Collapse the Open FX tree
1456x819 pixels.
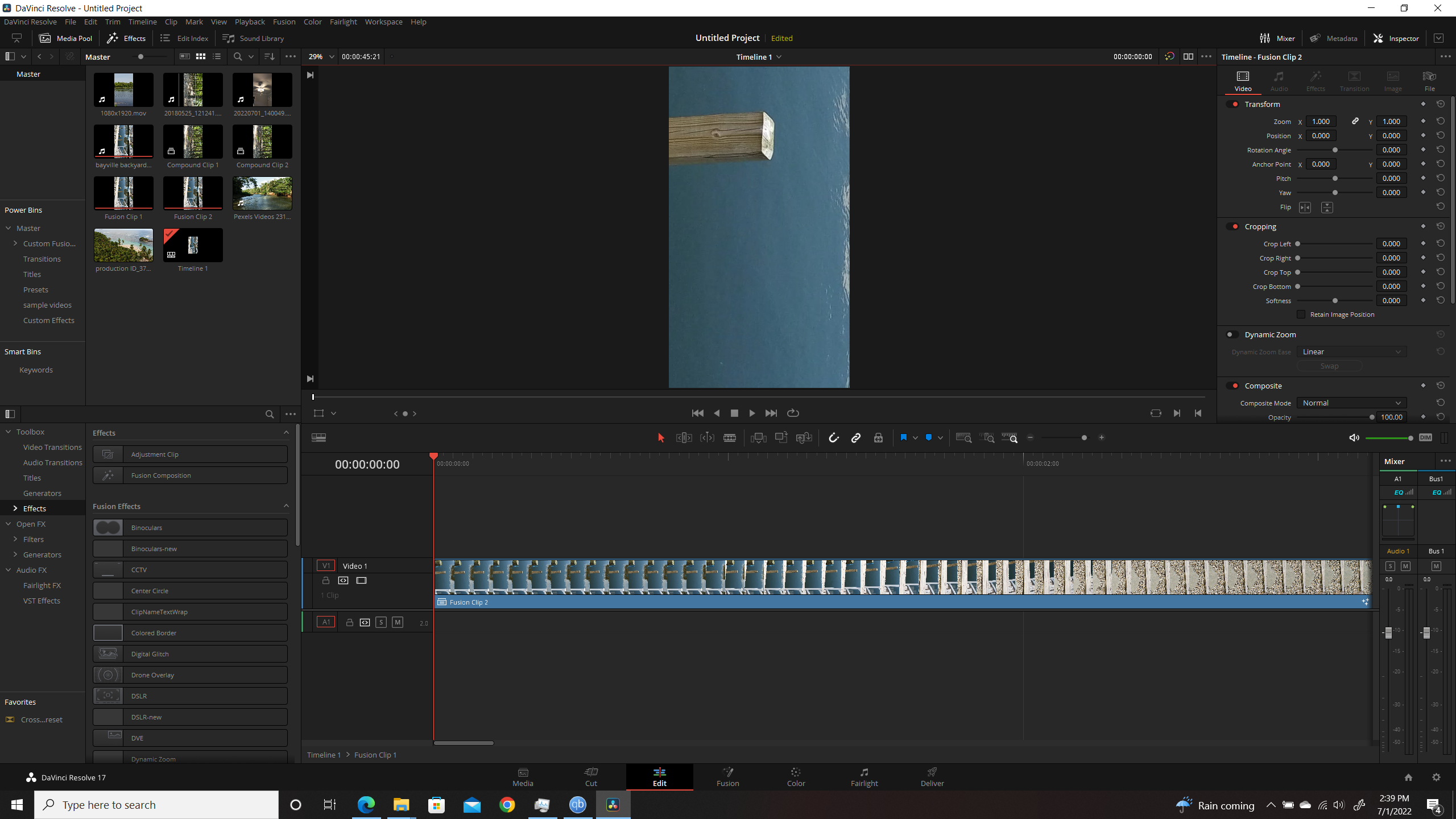9,523
